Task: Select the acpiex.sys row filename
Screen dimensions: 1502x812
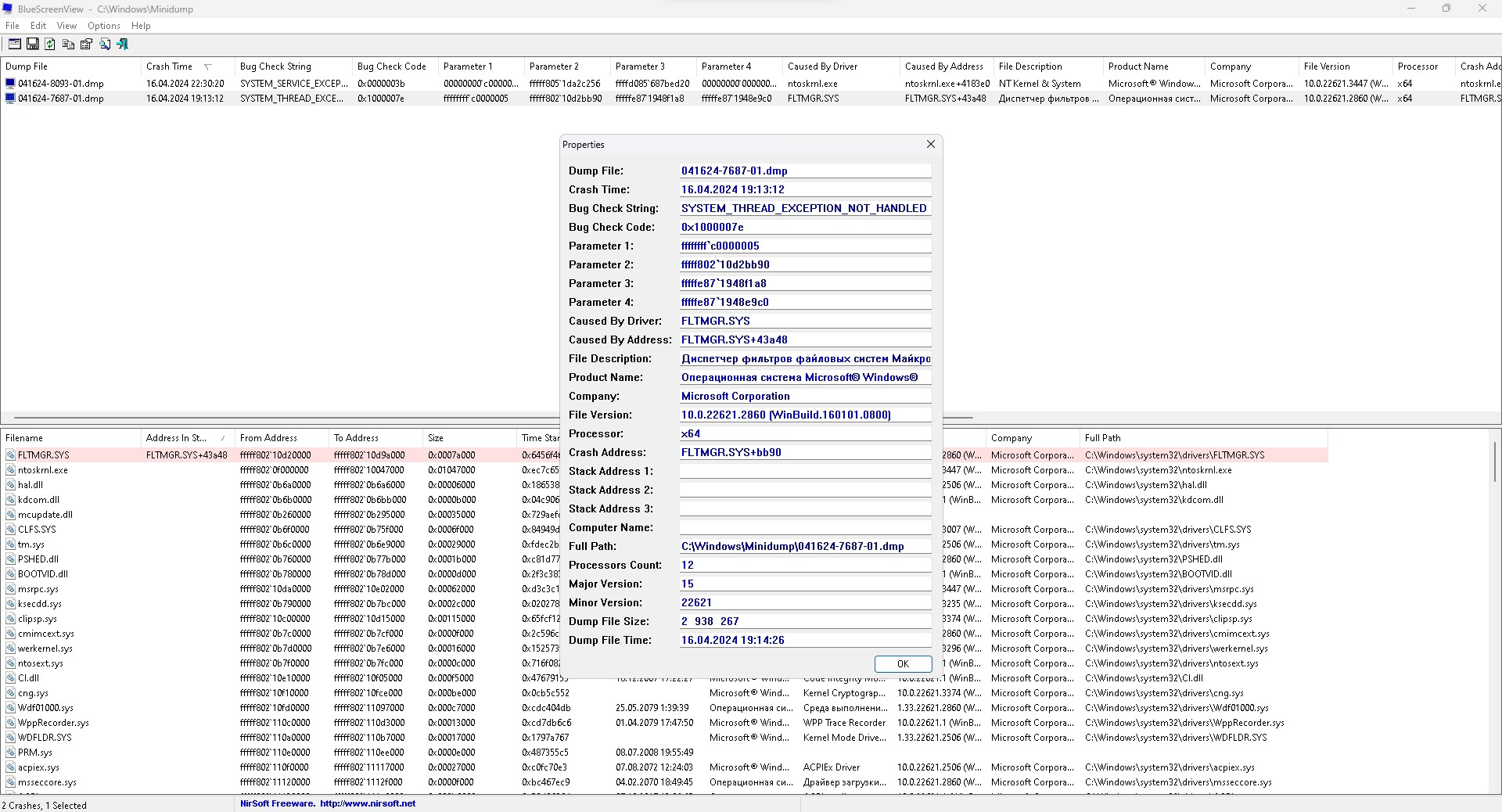Action: [x=38, y=767]
